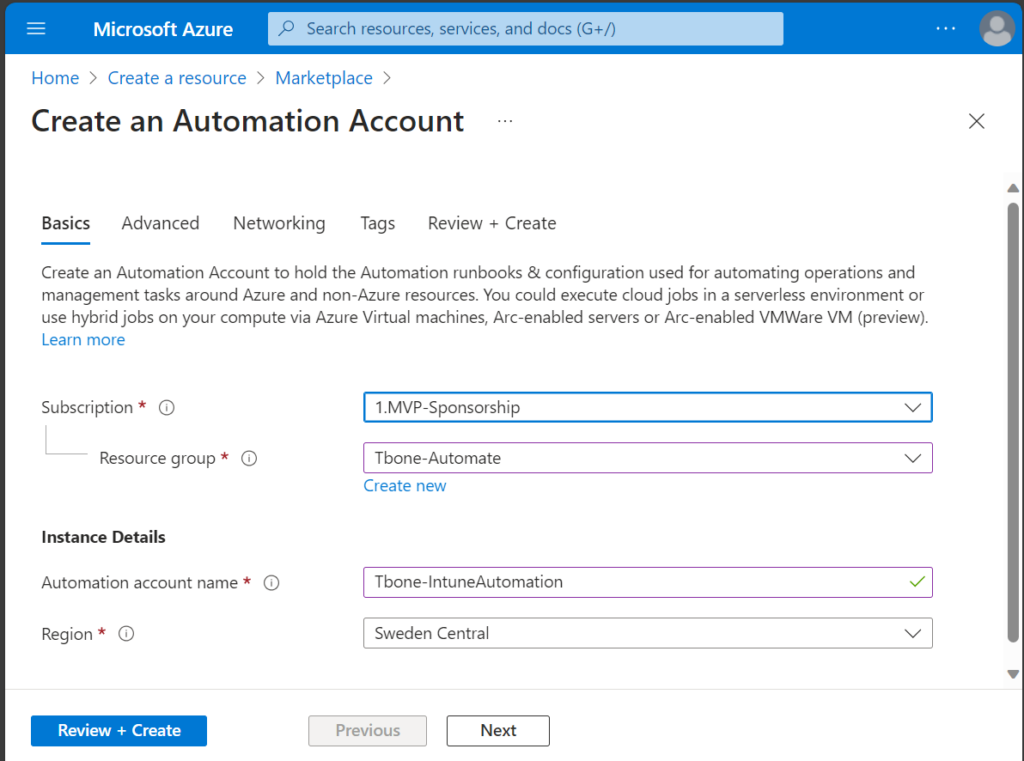Click the search resources box
This screenshot has width=1024, height=761.
click(x=526, y=29)
